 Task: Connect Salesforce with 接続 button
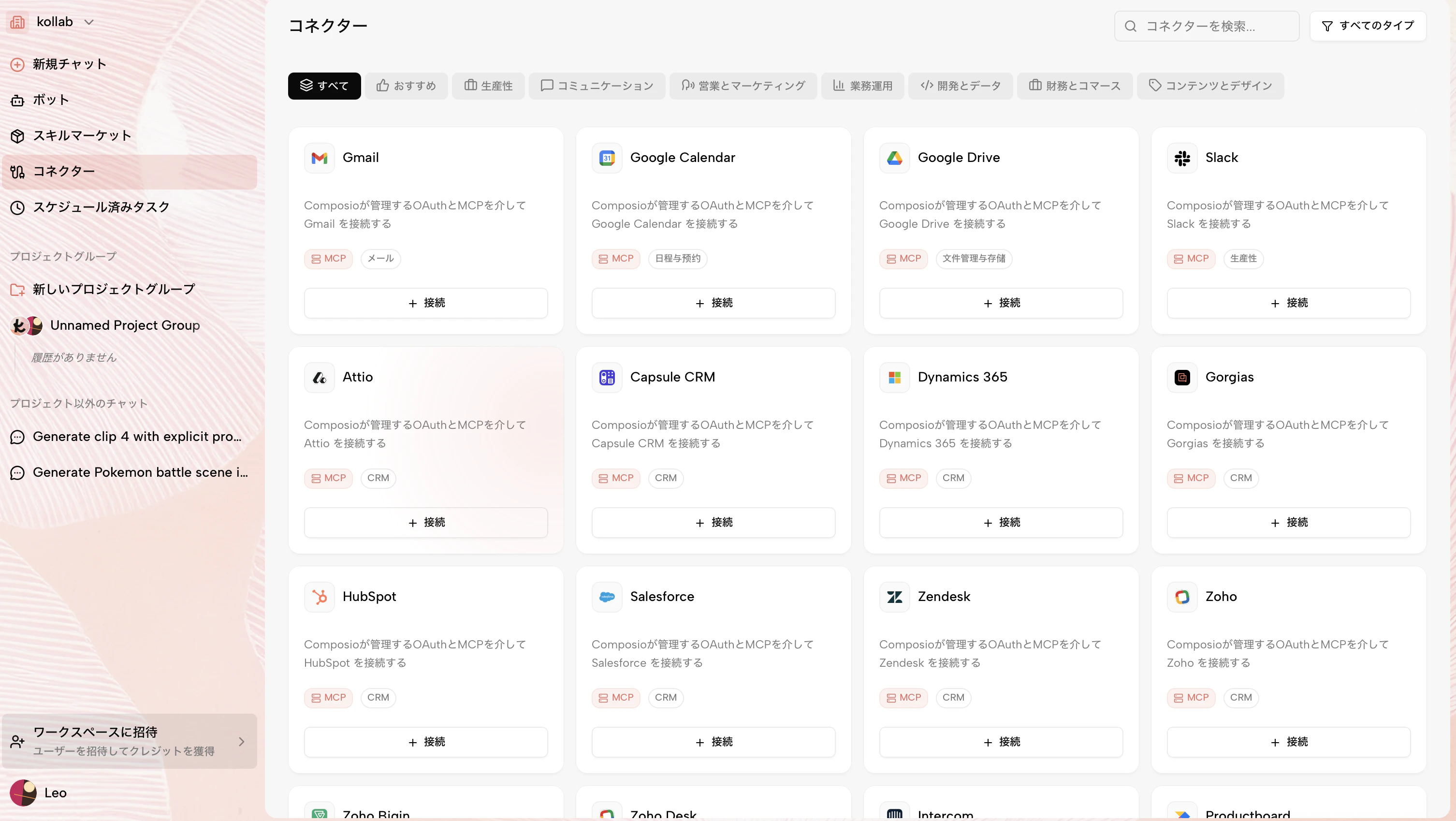pyautogui.click(x=714, y=742)
